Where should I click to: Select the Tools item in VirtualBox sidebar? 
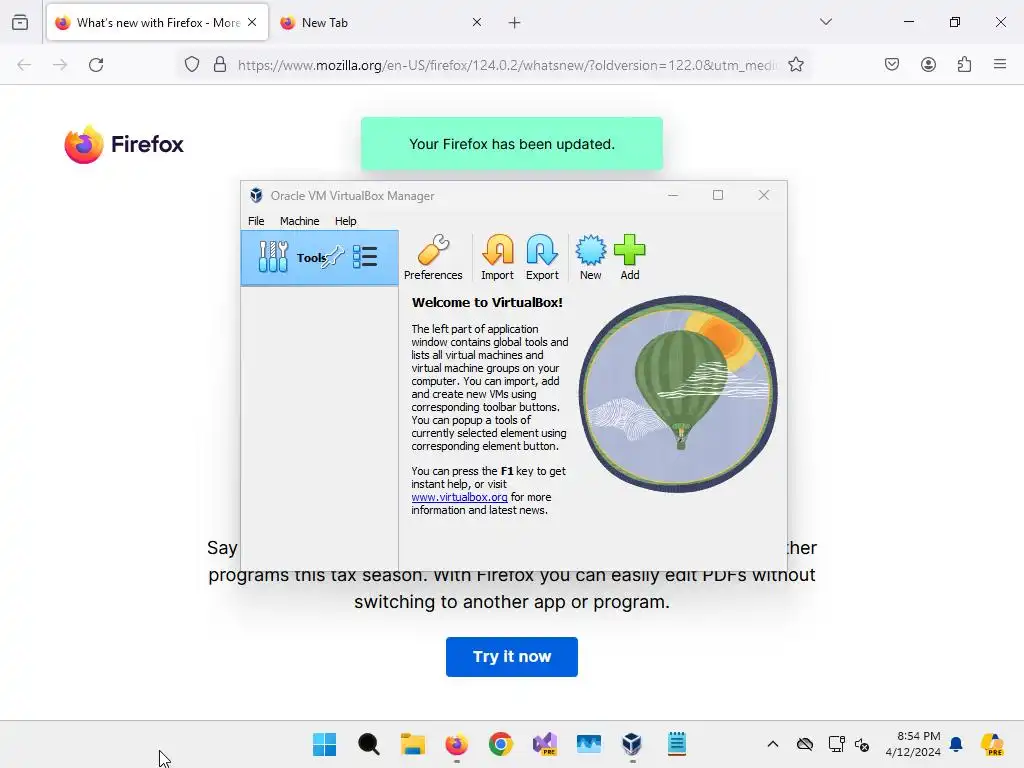coord(319,258)
